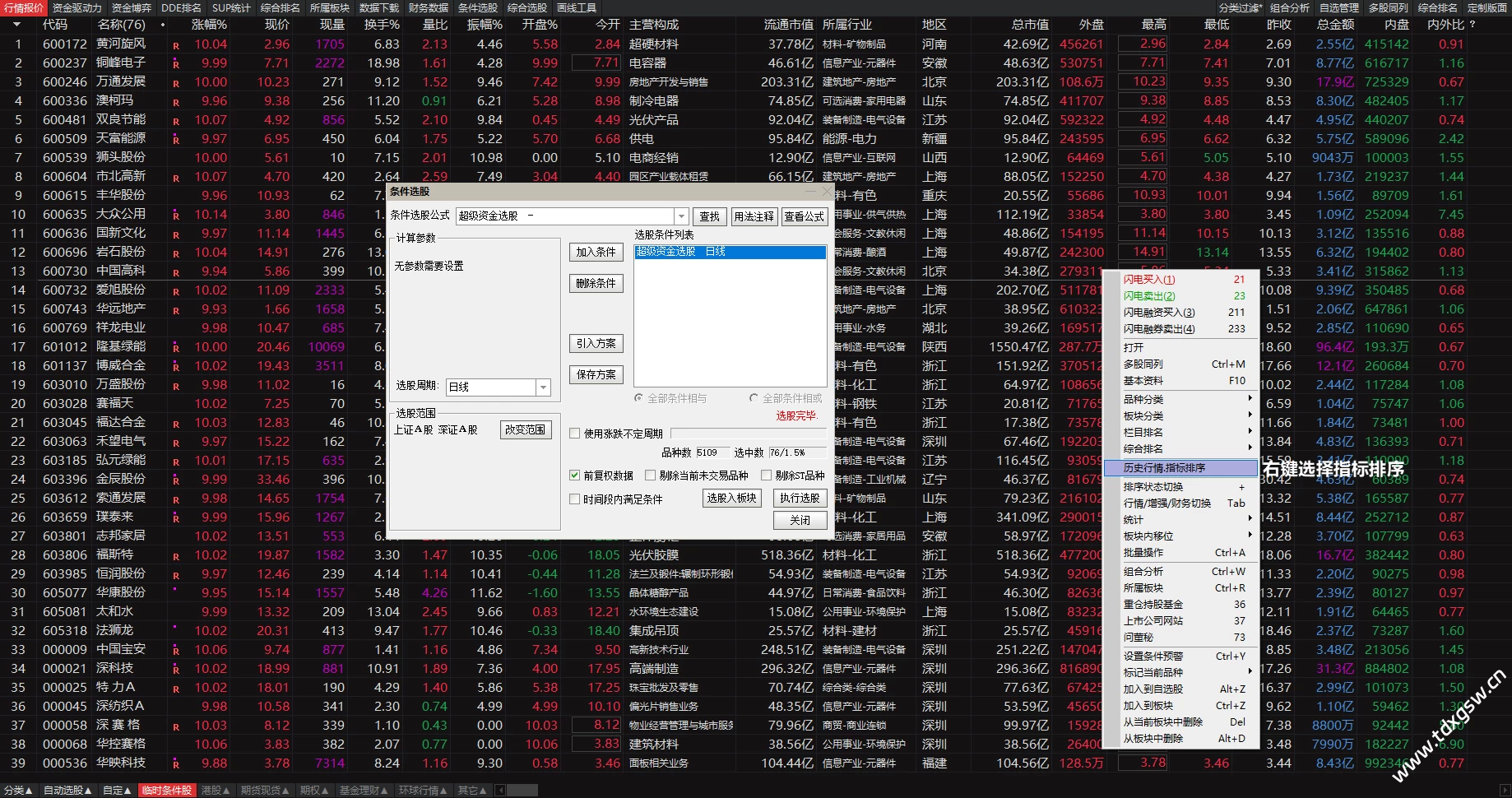Enable 使用涨跌不定周期 checkbox
The image size is (1512, 798).
click(575, 434)
